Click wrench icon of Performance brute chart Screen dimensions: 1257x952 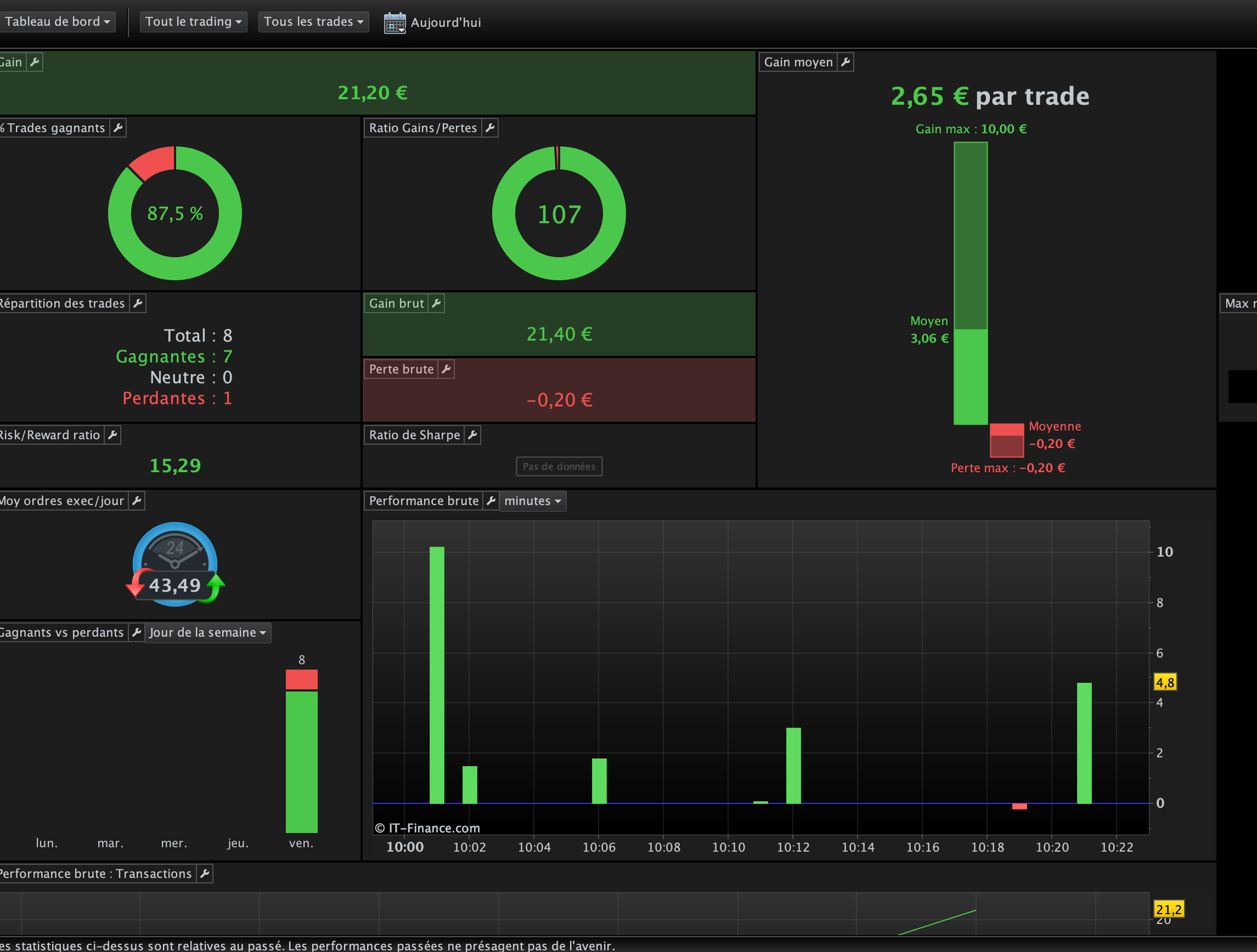491,501
